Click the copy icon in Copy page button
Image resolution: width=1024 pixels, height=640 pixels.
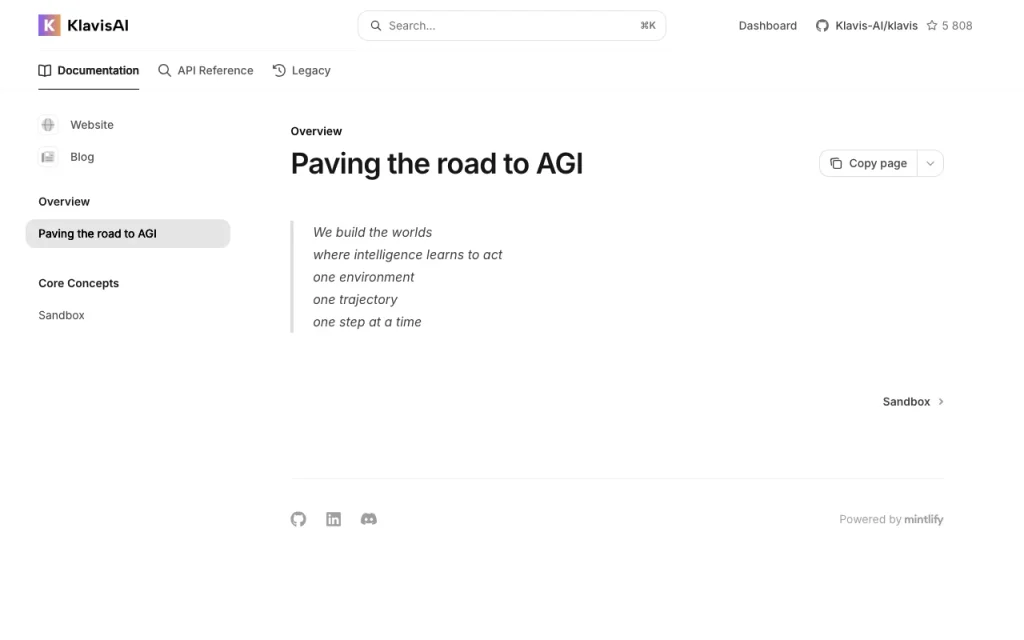click(835, 163)
